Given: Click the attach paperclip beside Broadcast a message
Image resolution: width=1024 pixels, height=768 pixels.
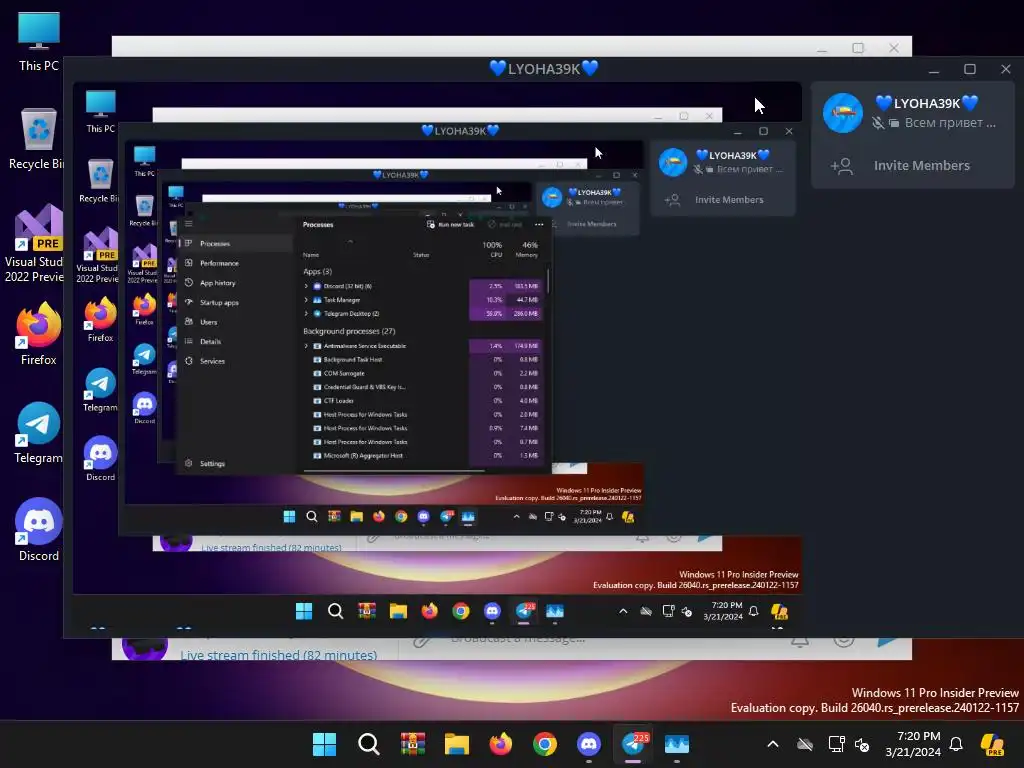Looking at the screenshot, I should pos(423,641).
